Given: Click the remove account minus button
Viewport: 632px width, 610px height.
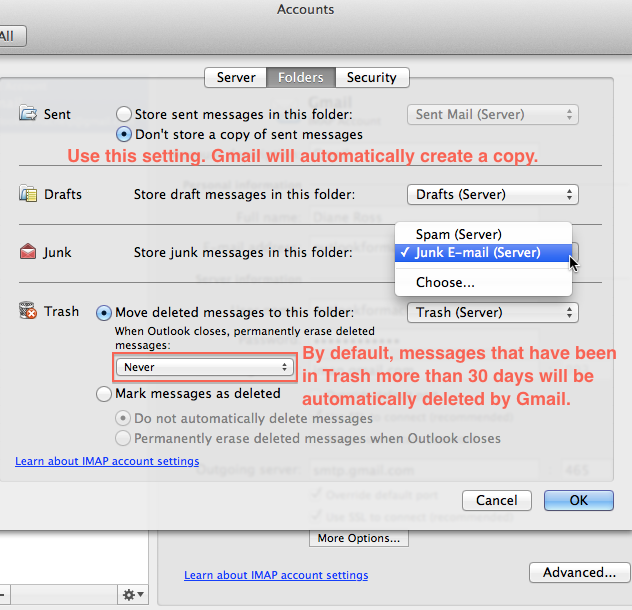Looking at the screenshot, I should [x=3, y=595].
